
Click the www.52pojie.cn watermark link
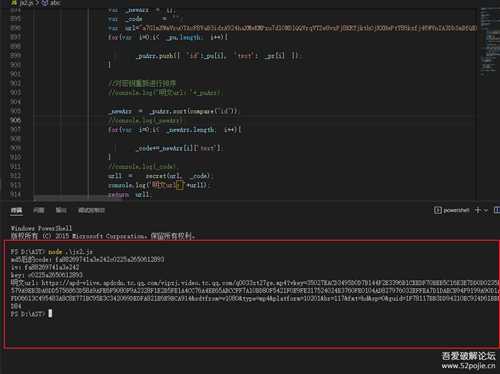(x=468, y=366)
